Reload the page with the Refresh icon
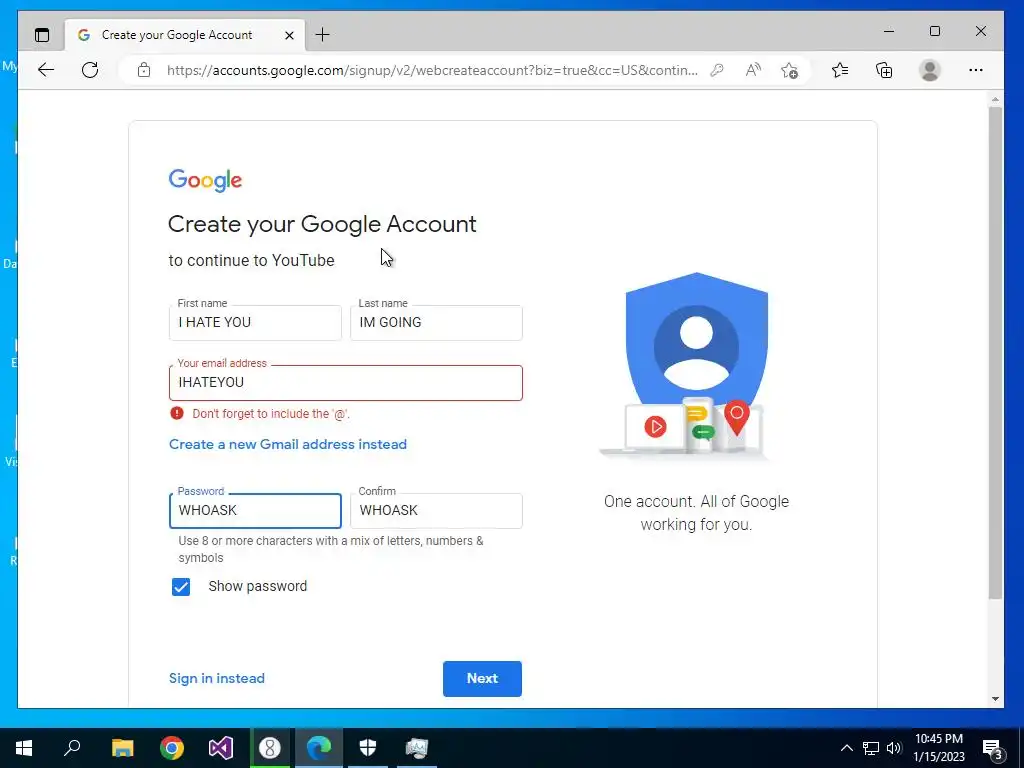The image size is (1024, 768). (x=90, y=70)
